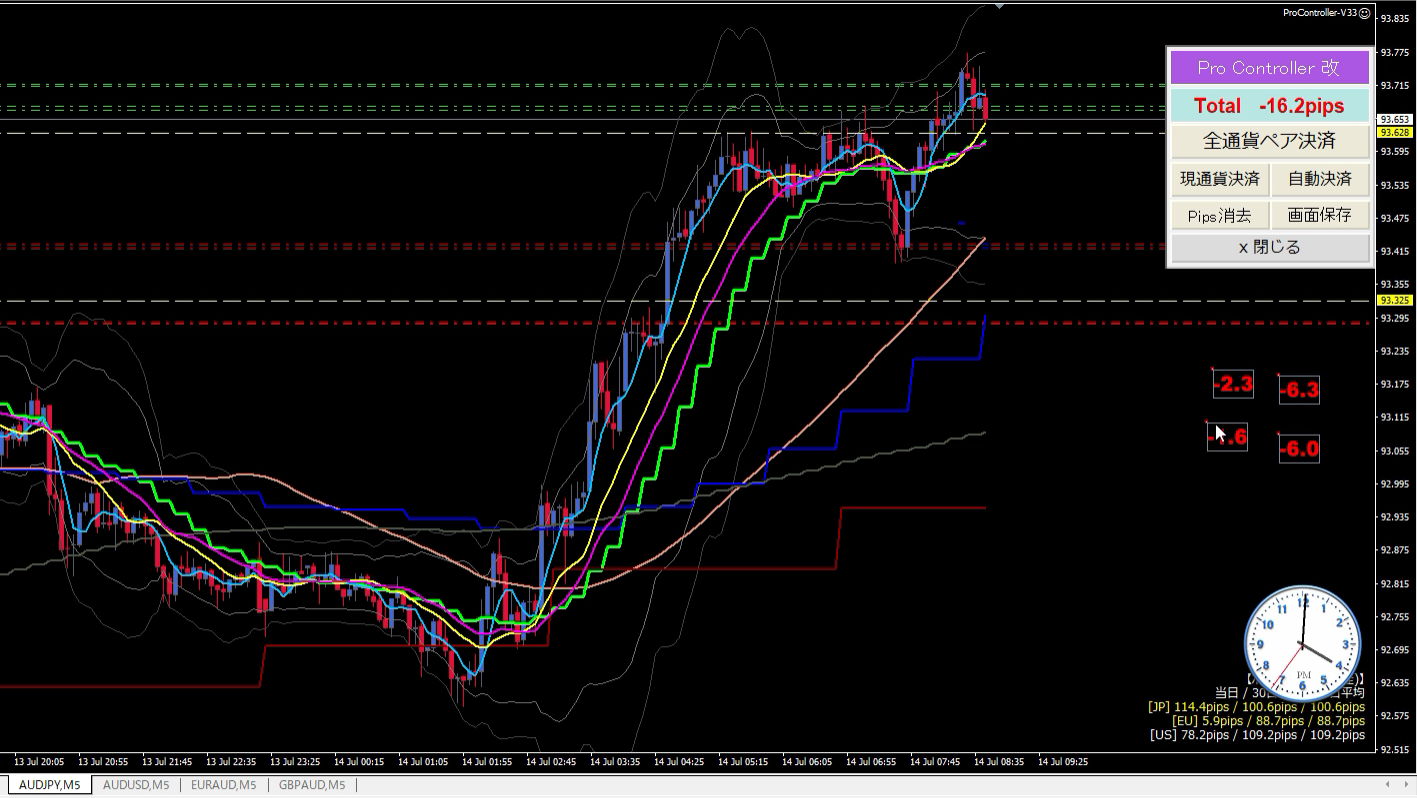
Task: Click the 13 Jul 20:05 time axis label
Action: [39, 761]
